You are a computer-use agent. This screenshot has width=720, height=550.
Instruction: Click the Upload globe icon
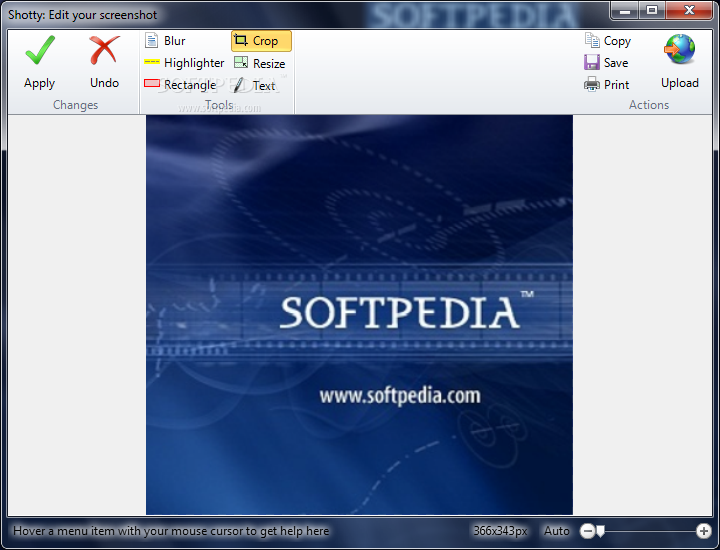click(680, 49)
